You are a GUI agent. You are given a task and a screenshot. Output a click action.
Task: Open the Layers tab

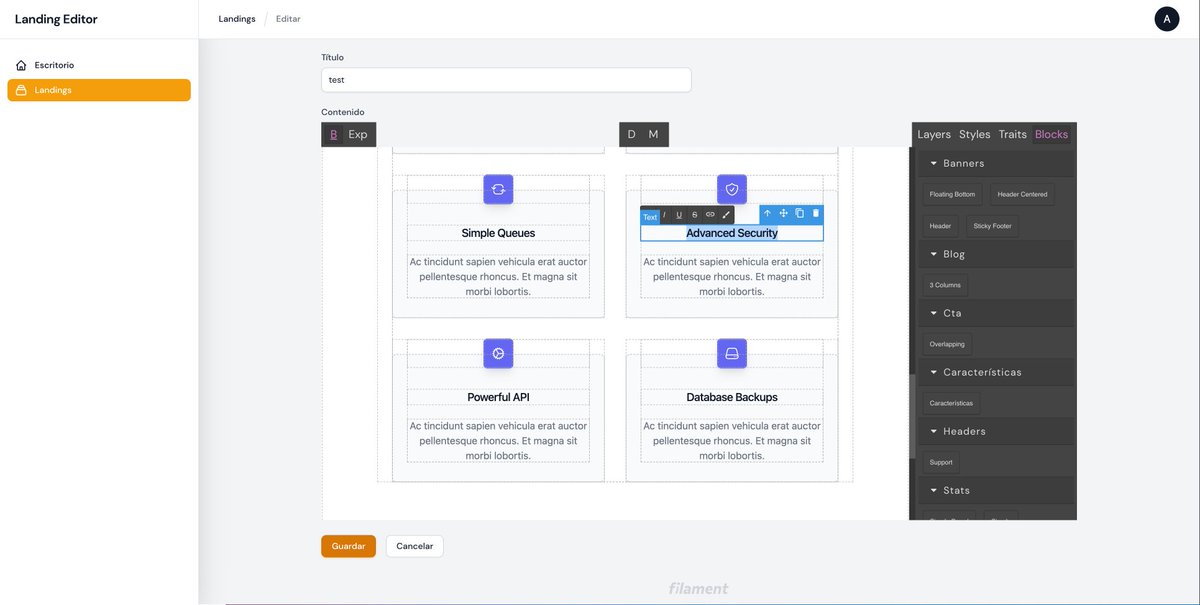click(x=934, y=134)
